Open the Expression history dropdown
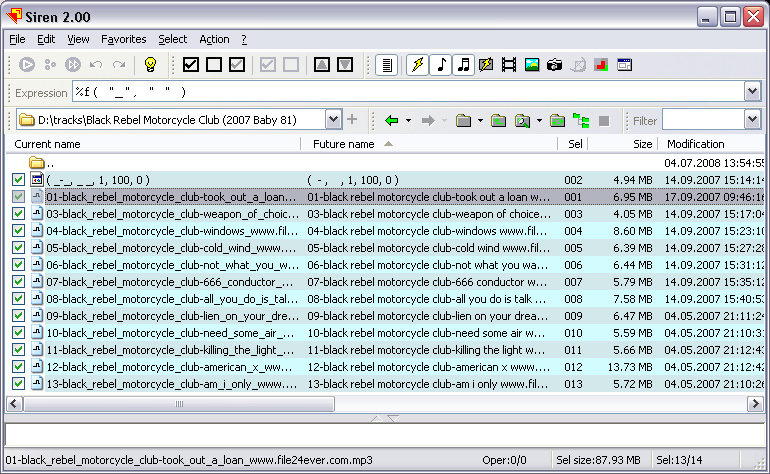 pos(752,91)
